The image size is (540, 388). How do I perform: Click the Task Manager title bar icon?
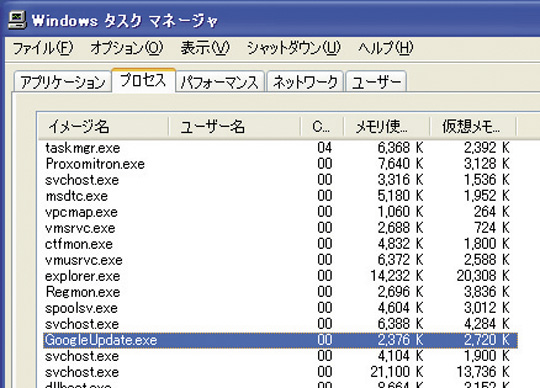tap(17, 20)
